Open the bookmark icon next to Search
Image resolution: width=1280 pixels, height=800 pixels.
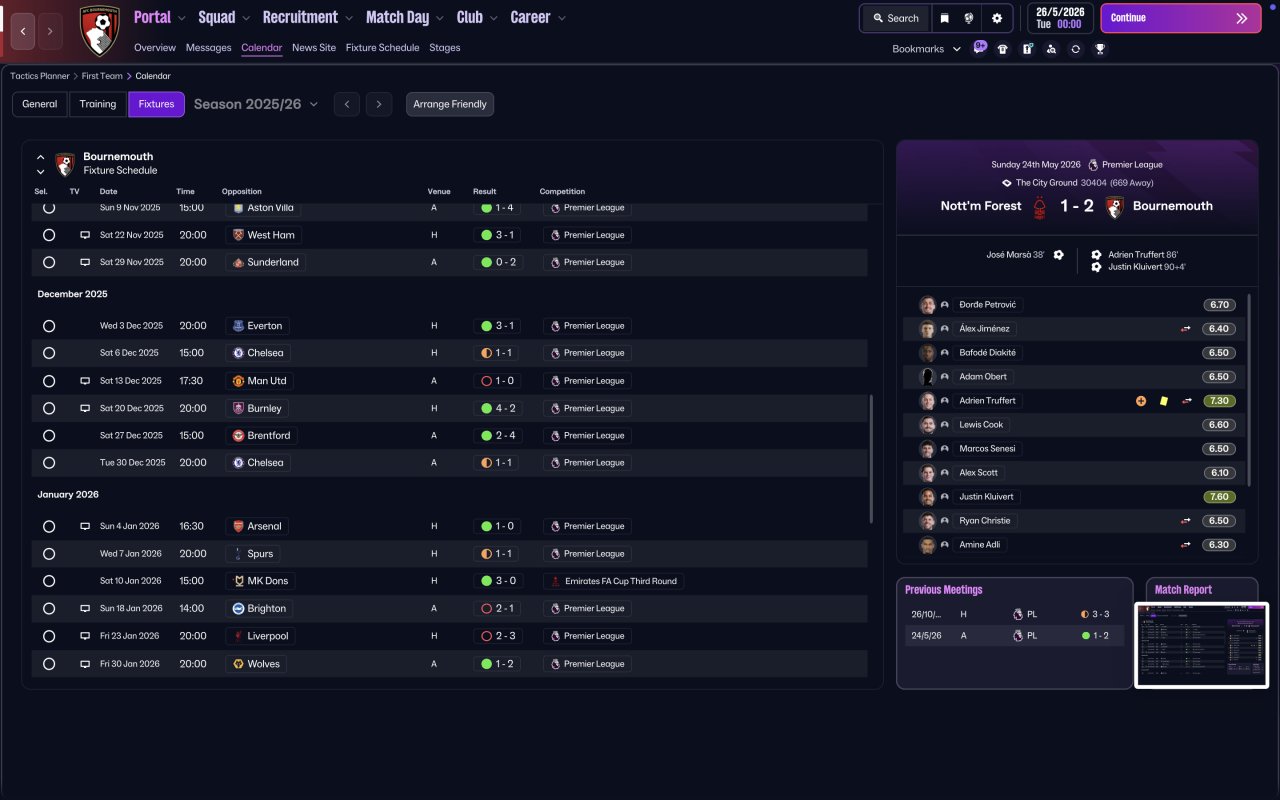[x=944, y=18]
